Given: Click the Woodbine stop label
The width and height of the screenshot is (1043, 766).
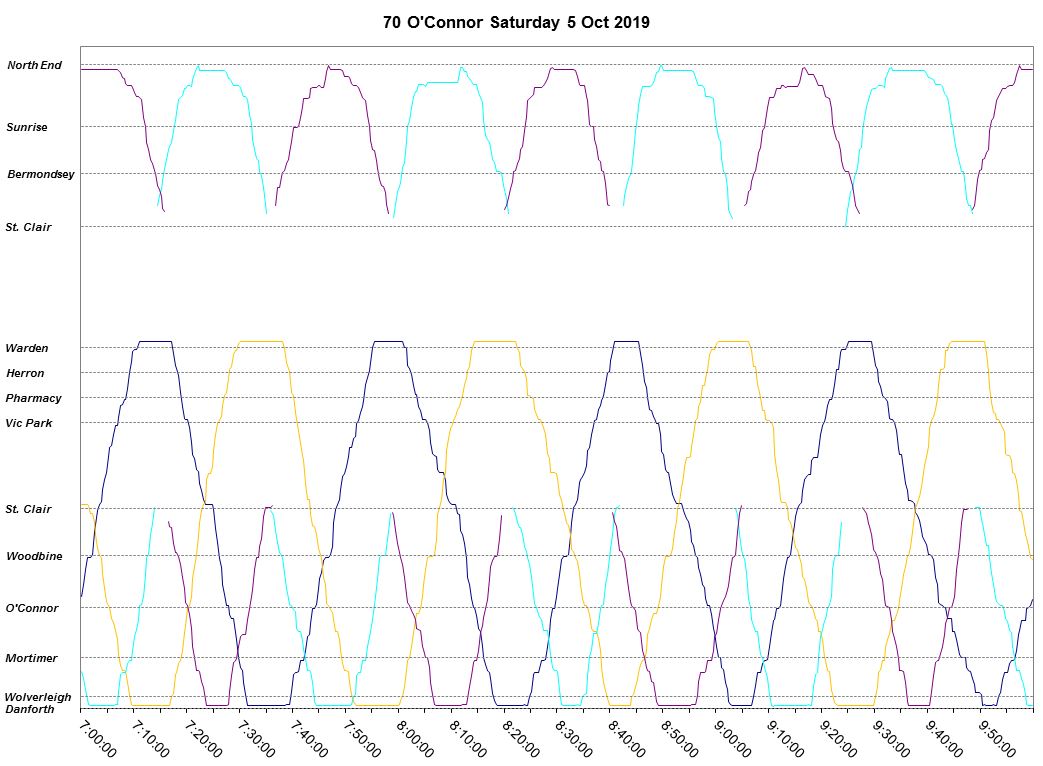Looking at the screenshot, I should point(32,557).
